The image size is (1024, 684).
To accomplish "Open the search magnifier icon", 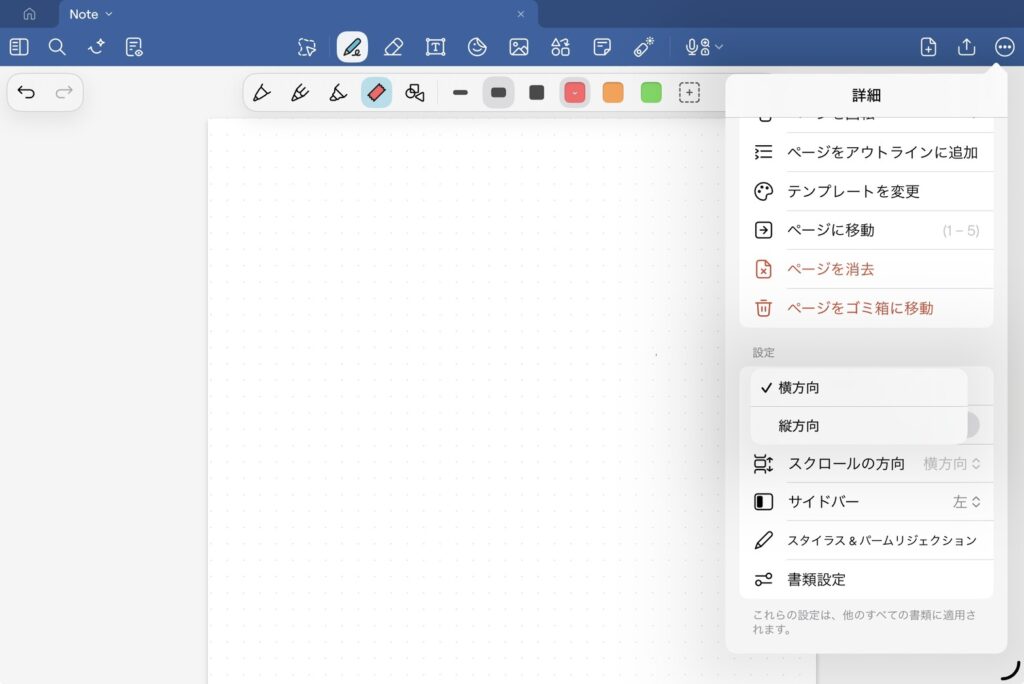I will (57, 47).
